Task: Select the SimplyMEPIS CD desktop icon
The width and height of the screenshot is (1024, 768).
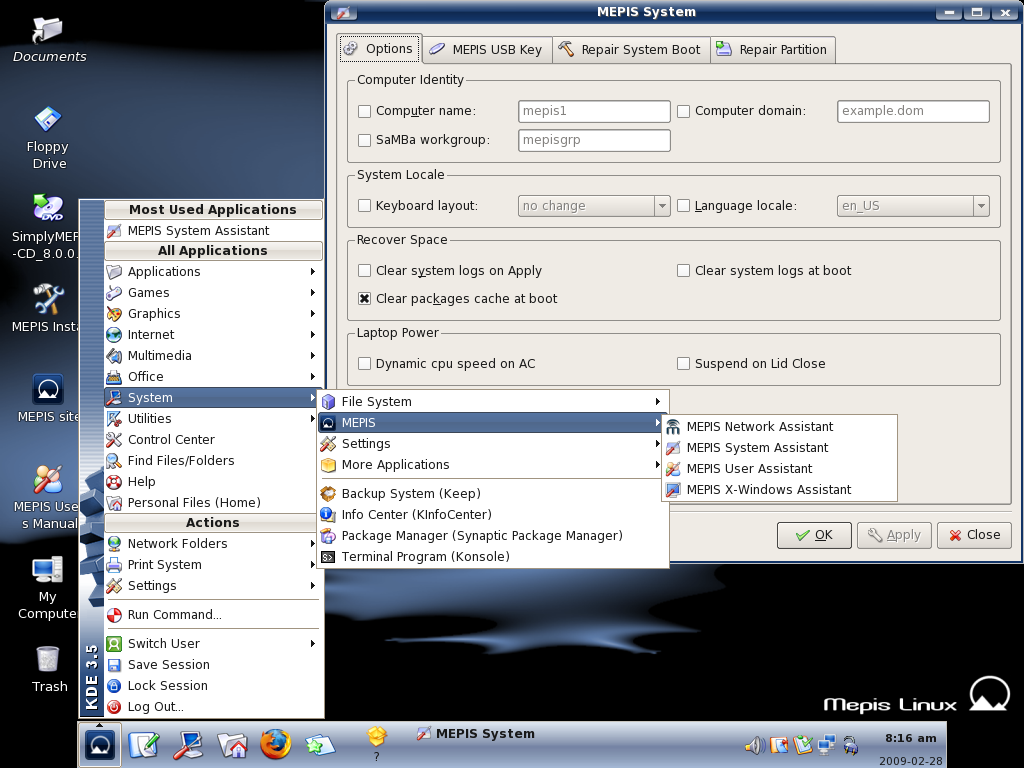Action: [x=46, y=227]
